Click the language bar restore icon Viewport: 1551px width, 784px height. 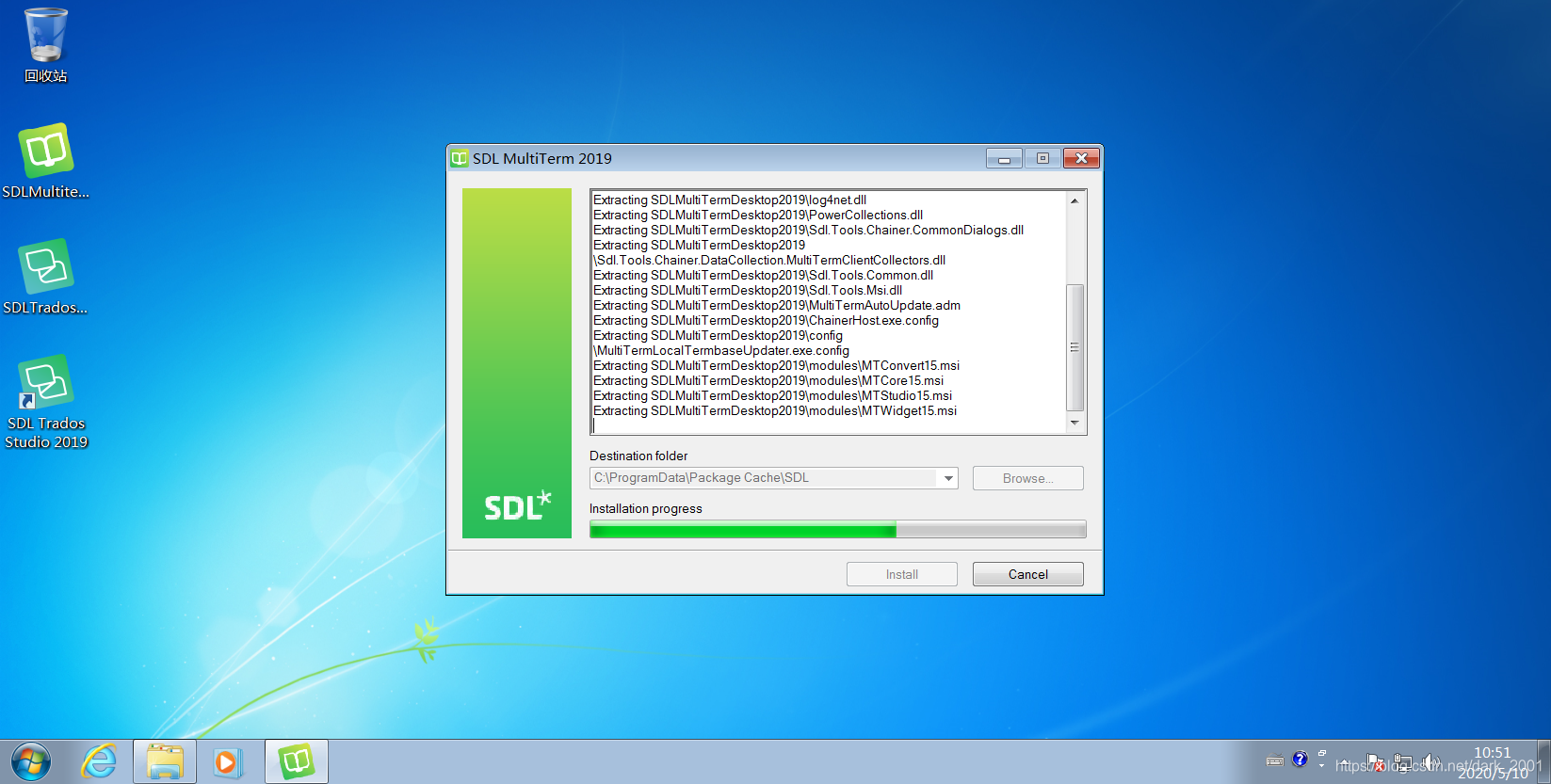pos(1322,753)
